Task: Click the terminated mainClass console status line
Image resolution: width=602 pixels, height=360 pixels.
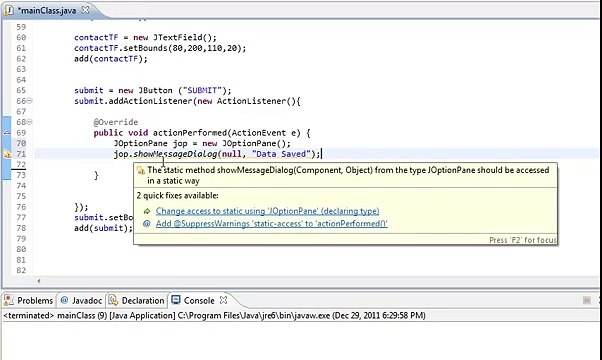Action: [x=214, y=316]
